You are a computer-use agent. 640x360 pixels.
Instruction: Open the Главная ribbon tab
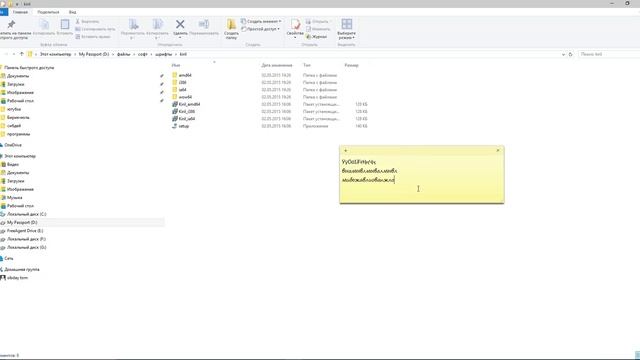[20, 12]
